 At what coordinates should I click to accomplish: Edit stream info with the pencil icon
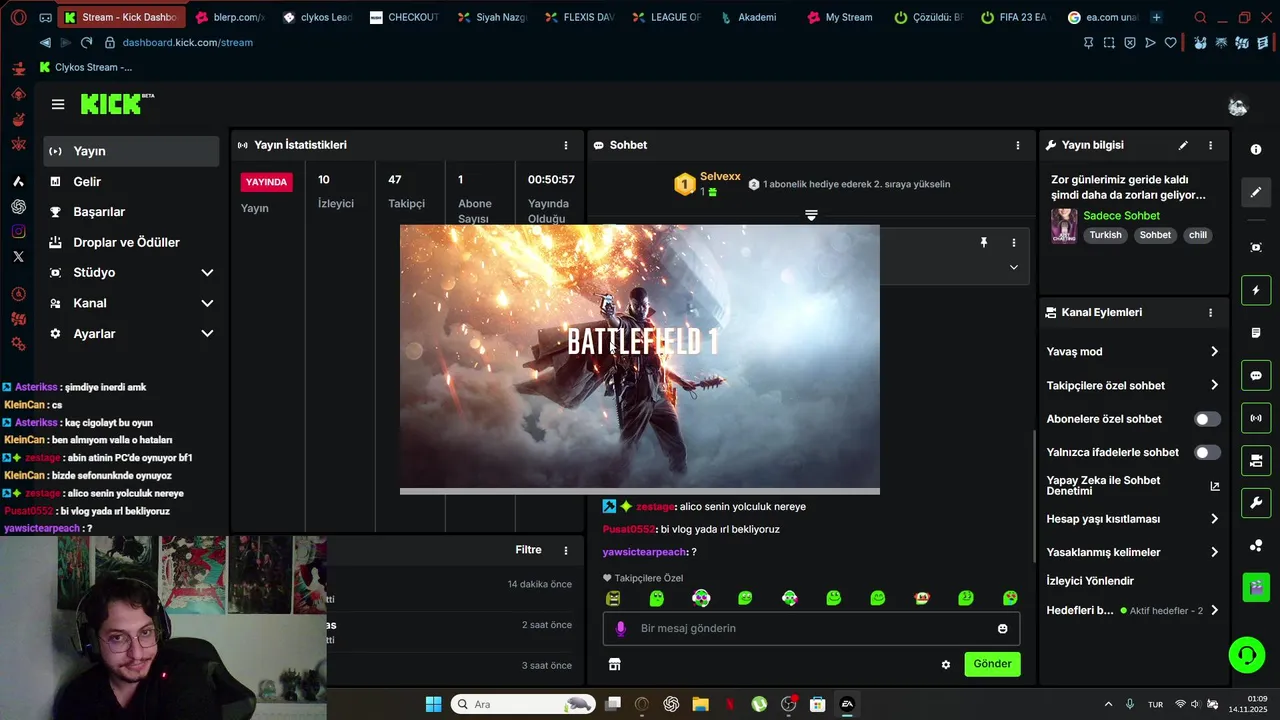pos(1183,145)
